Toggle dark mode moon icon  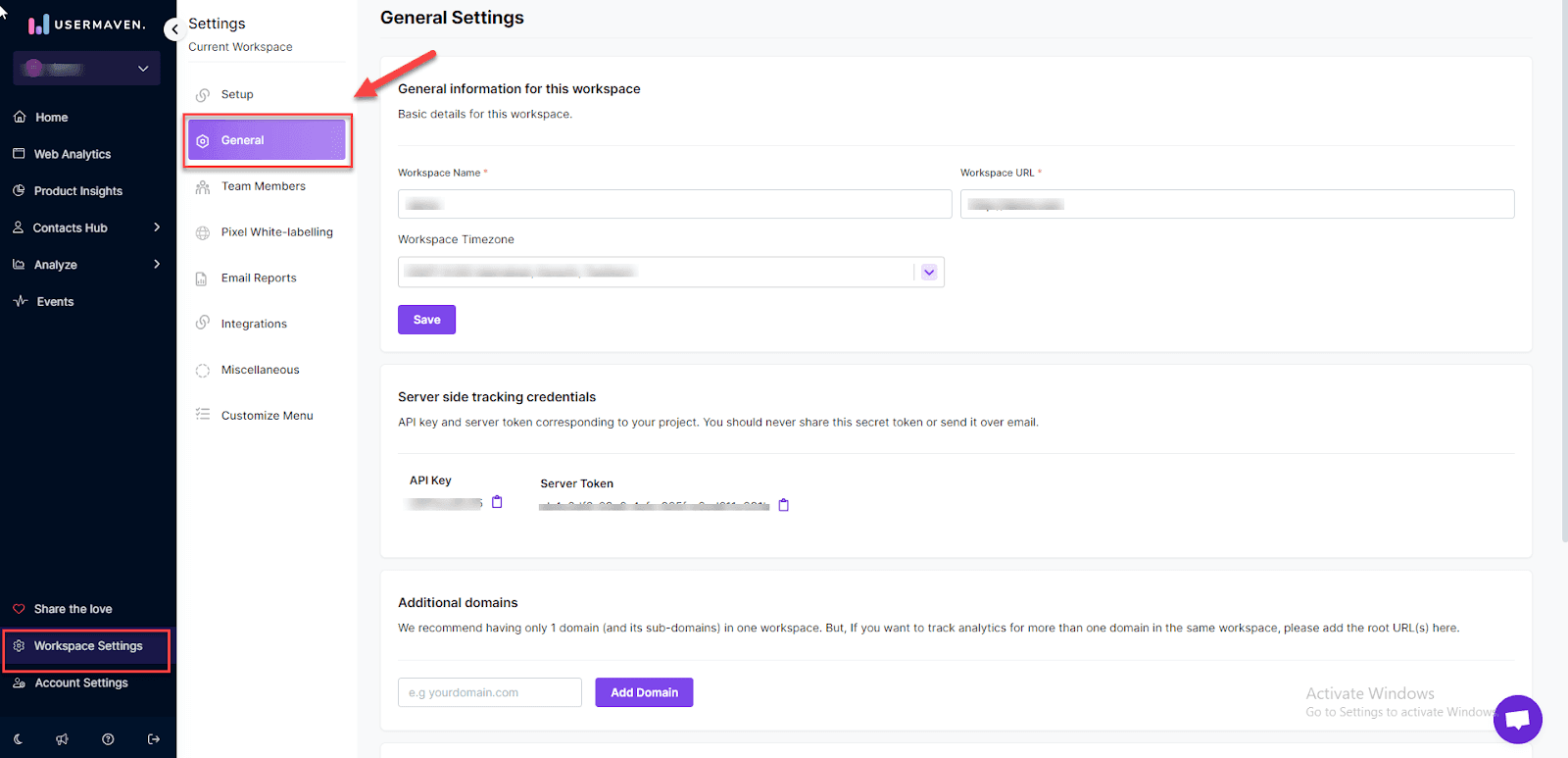point(19,739)
